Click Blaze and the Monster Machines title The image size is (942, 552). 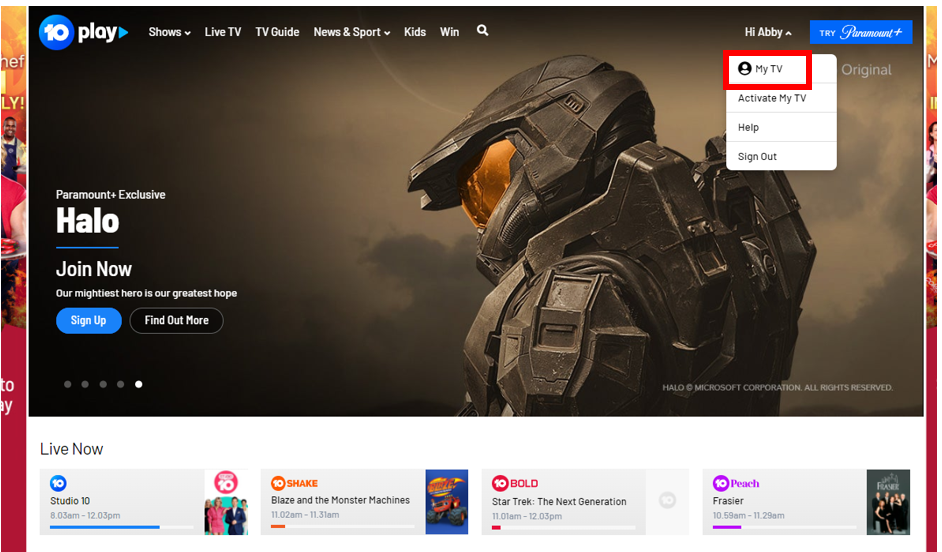(340, 500)
